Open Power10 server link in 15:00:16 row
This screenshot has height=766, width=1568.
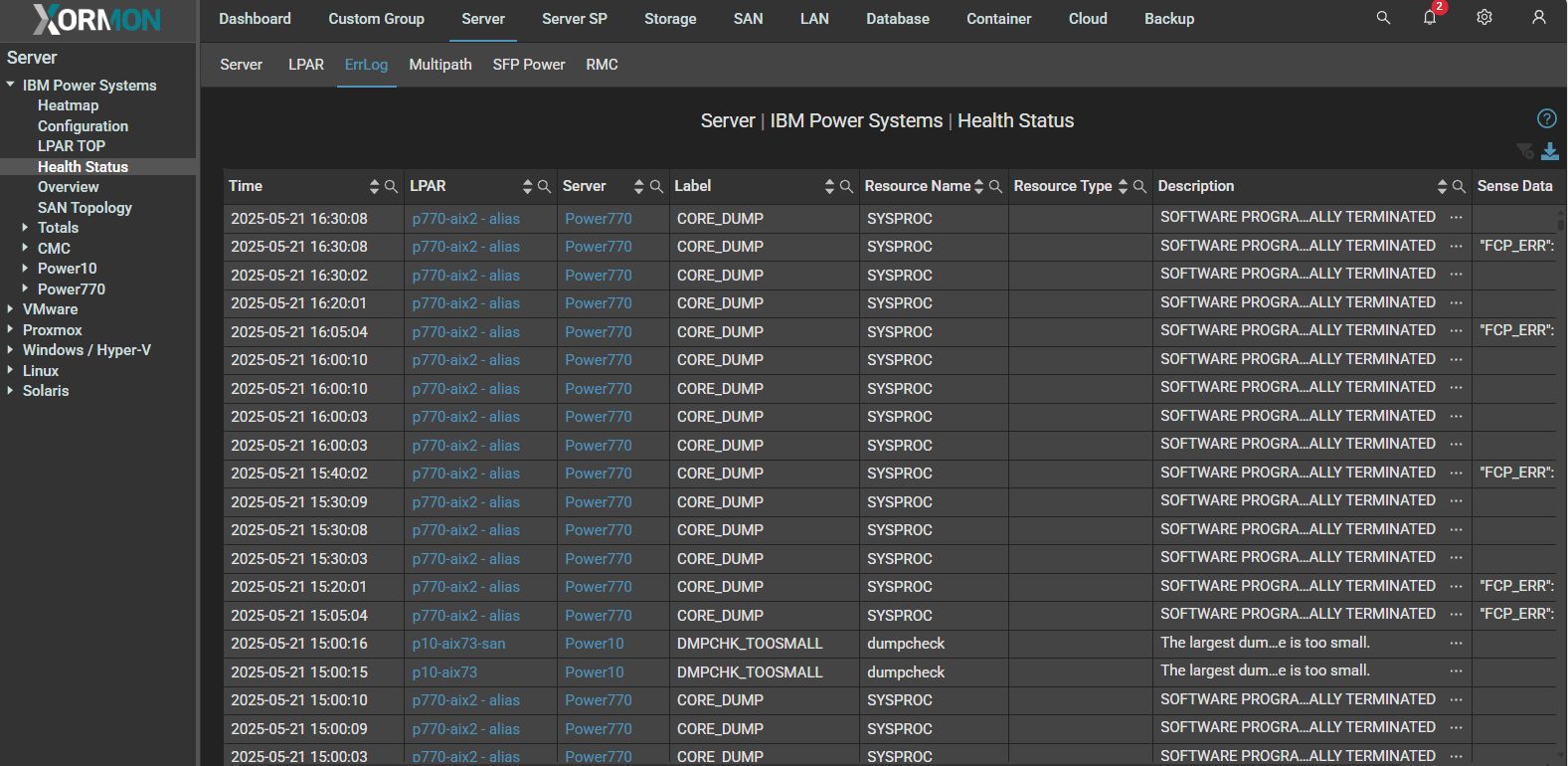pyautogui.click(x=595, y=644)
